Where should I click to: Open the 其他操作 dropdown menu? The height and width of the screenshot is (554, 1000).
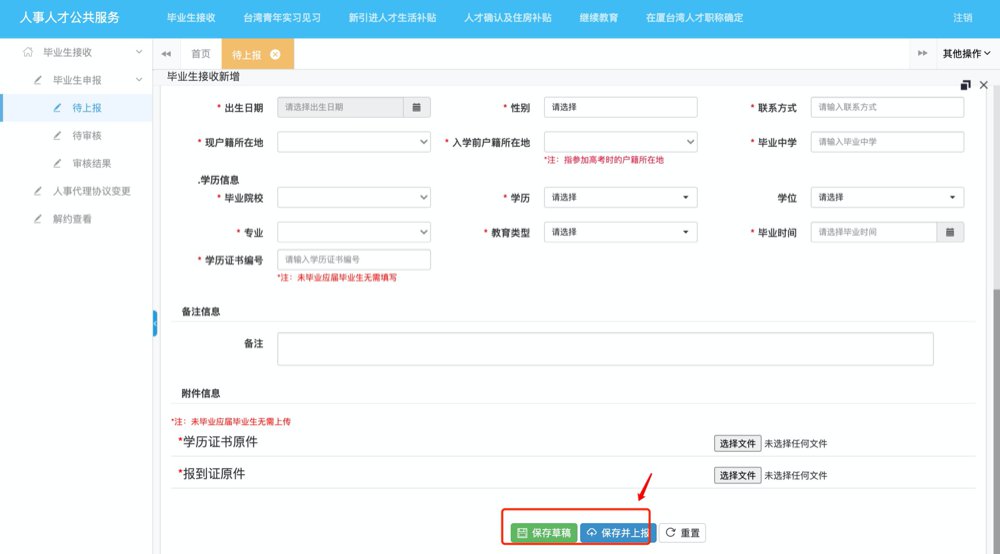pyautogui.click(x=965, y=54)
